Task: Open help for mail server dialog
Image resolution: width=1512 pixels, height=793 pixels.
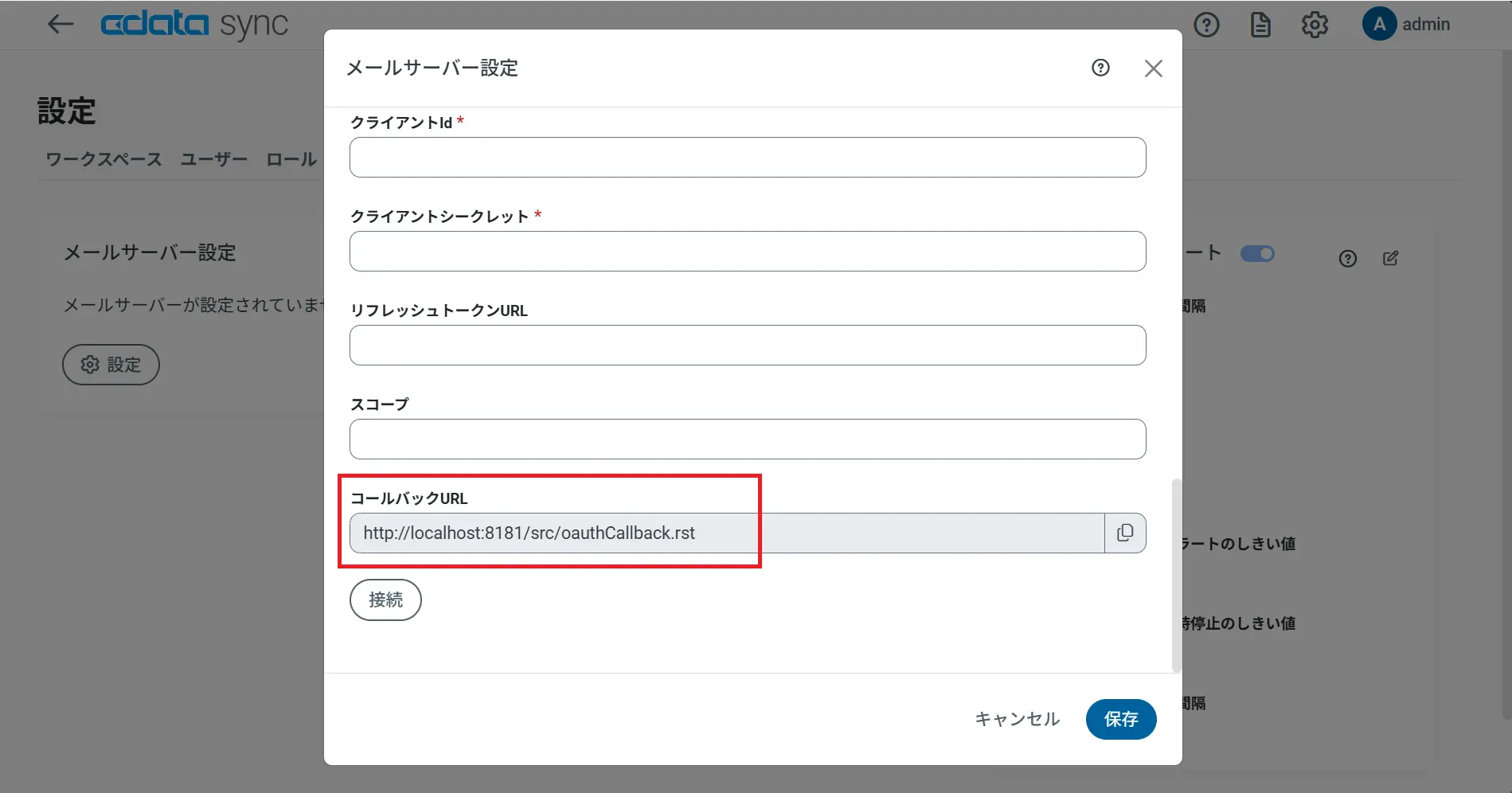Action: coord(1100,68)
